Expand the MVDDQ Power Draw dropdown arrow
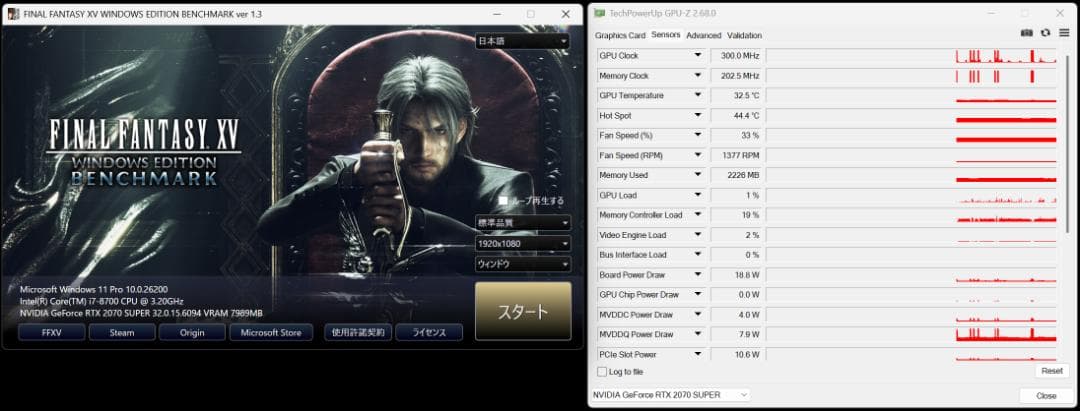The height and width of the screenshot is (411, 1080). 698,335
